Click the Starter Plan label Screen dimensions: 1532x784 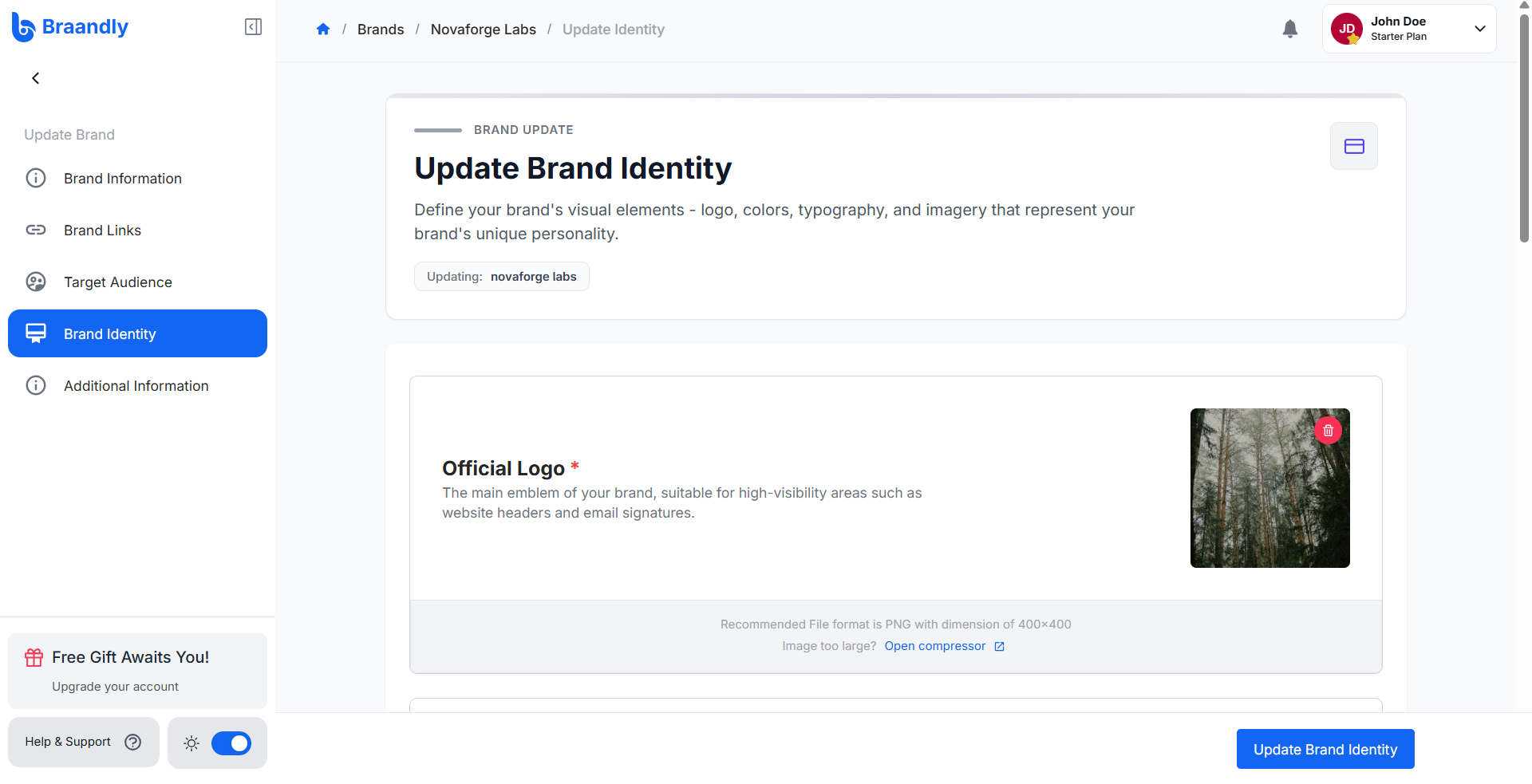(x=1399, y=37)
